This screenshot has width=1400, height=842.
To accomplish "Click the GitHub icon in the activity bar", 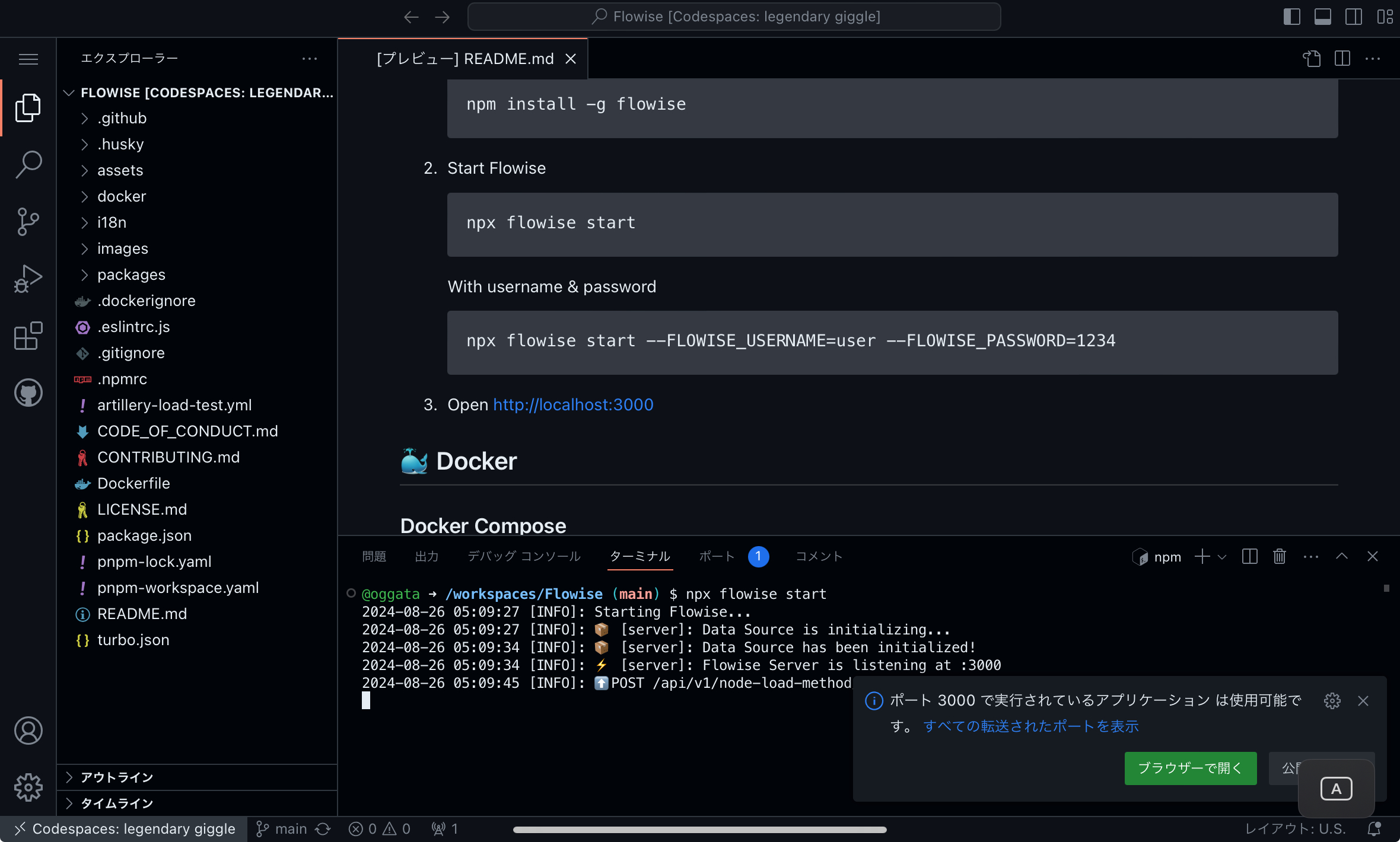I will pos(28,392).
